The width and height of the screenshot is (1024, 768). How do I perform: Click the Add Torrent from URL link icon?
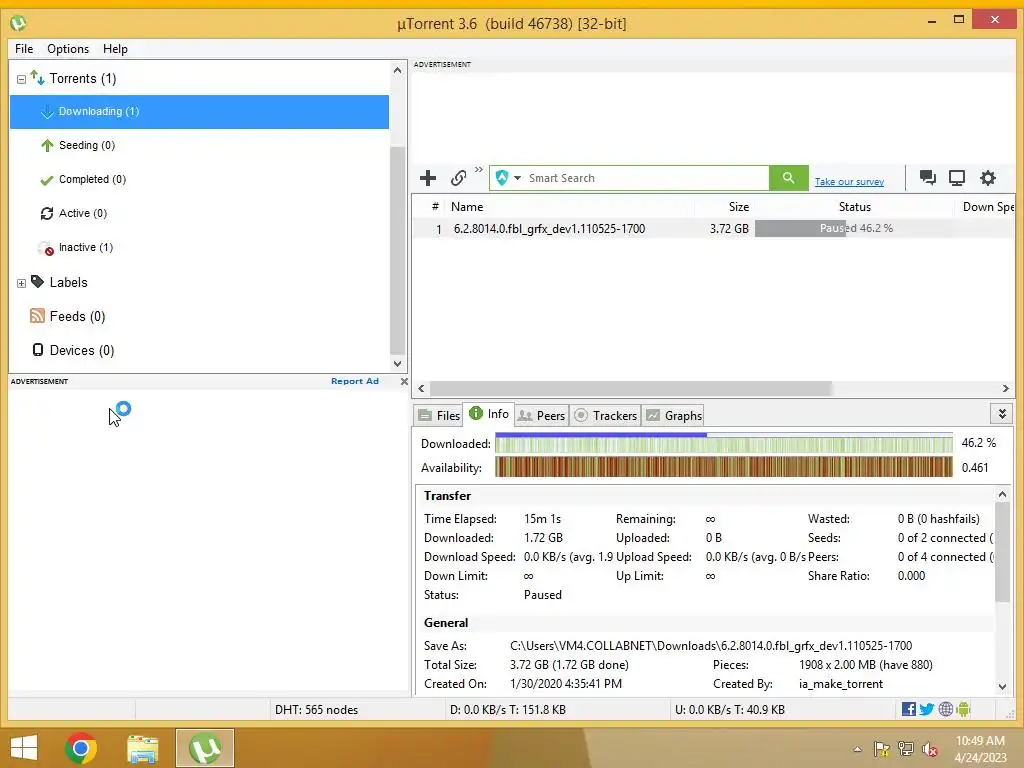coord(458,178)
